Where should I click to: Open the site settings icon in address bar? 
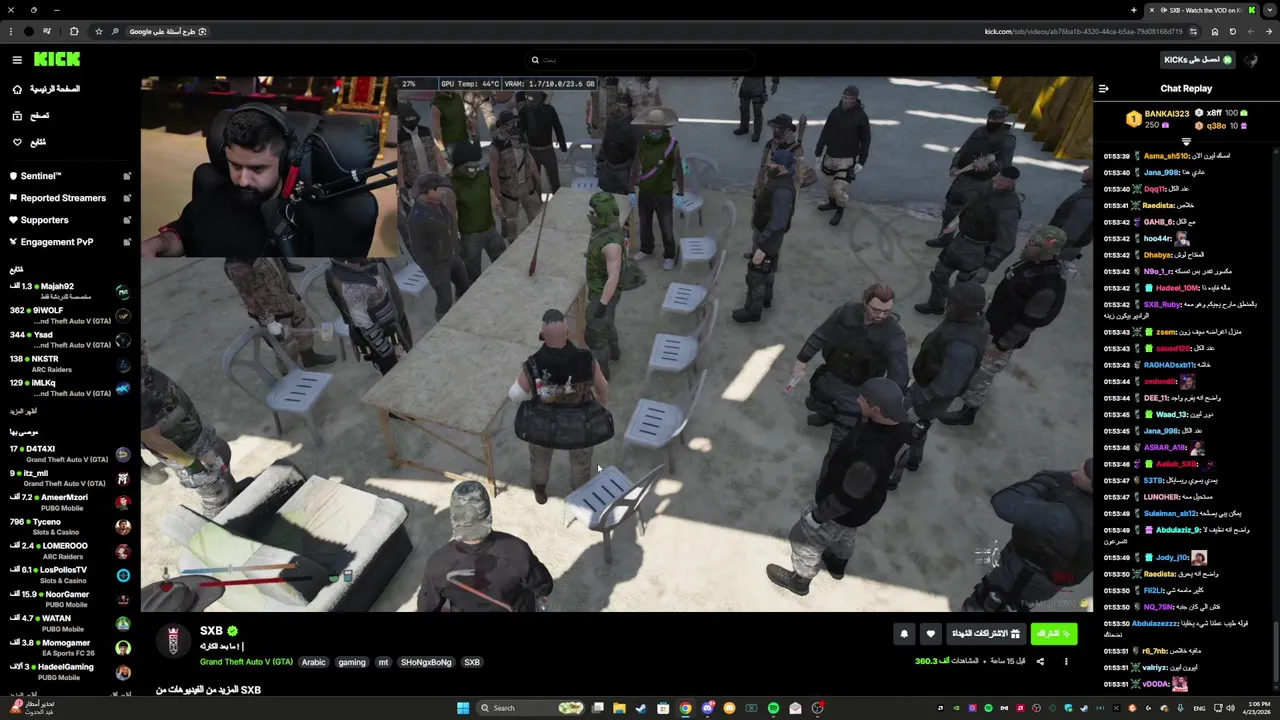tap(1193, 32)
